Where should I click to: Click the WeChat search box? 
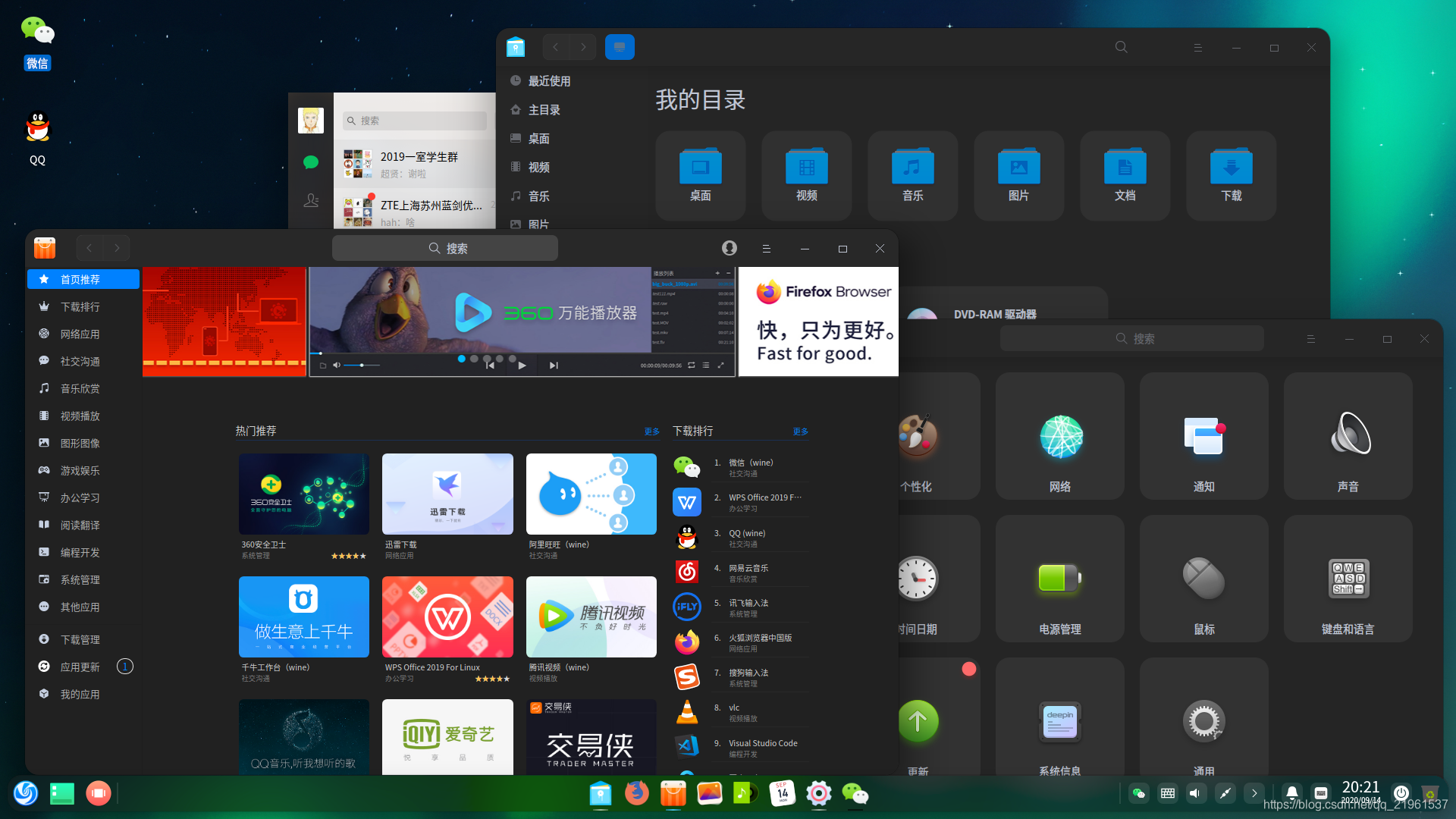(x=415, y=121)
